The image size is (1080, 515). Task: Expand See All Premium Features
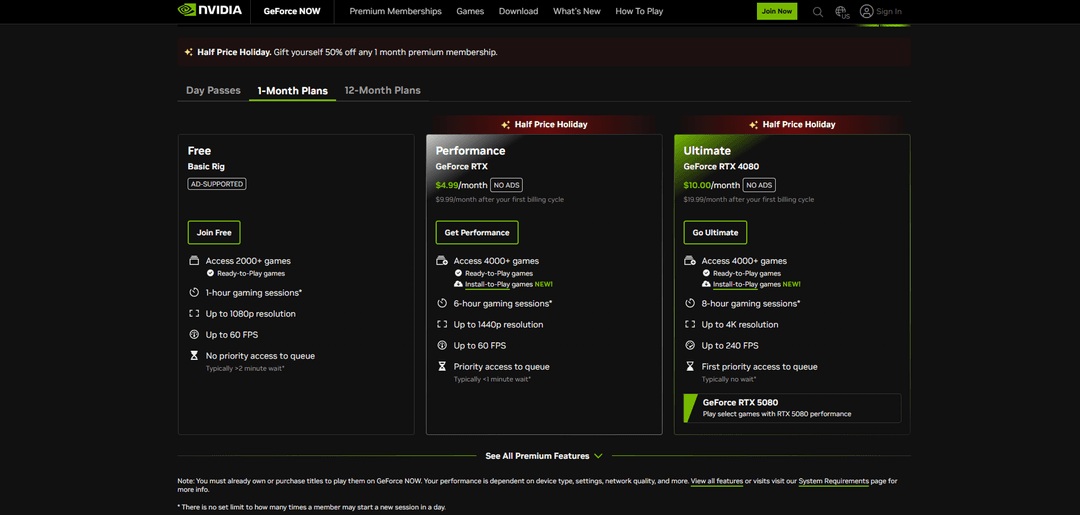click(537, 456)
